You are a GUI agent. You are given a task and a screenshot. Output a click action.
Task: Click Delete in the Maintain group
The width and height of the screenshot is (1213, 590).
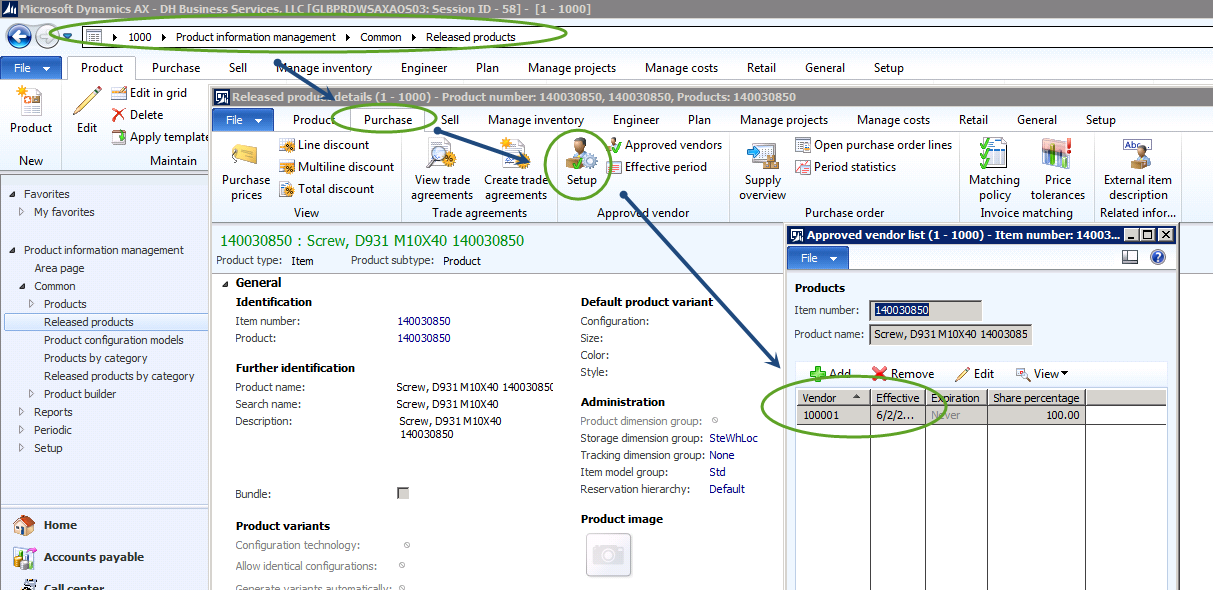tap(137, 115)
